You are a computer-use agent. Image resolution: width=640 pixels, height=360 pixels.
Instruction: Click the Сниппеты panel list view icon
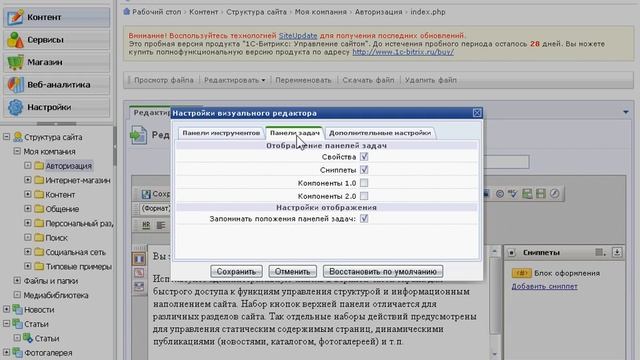600,252
